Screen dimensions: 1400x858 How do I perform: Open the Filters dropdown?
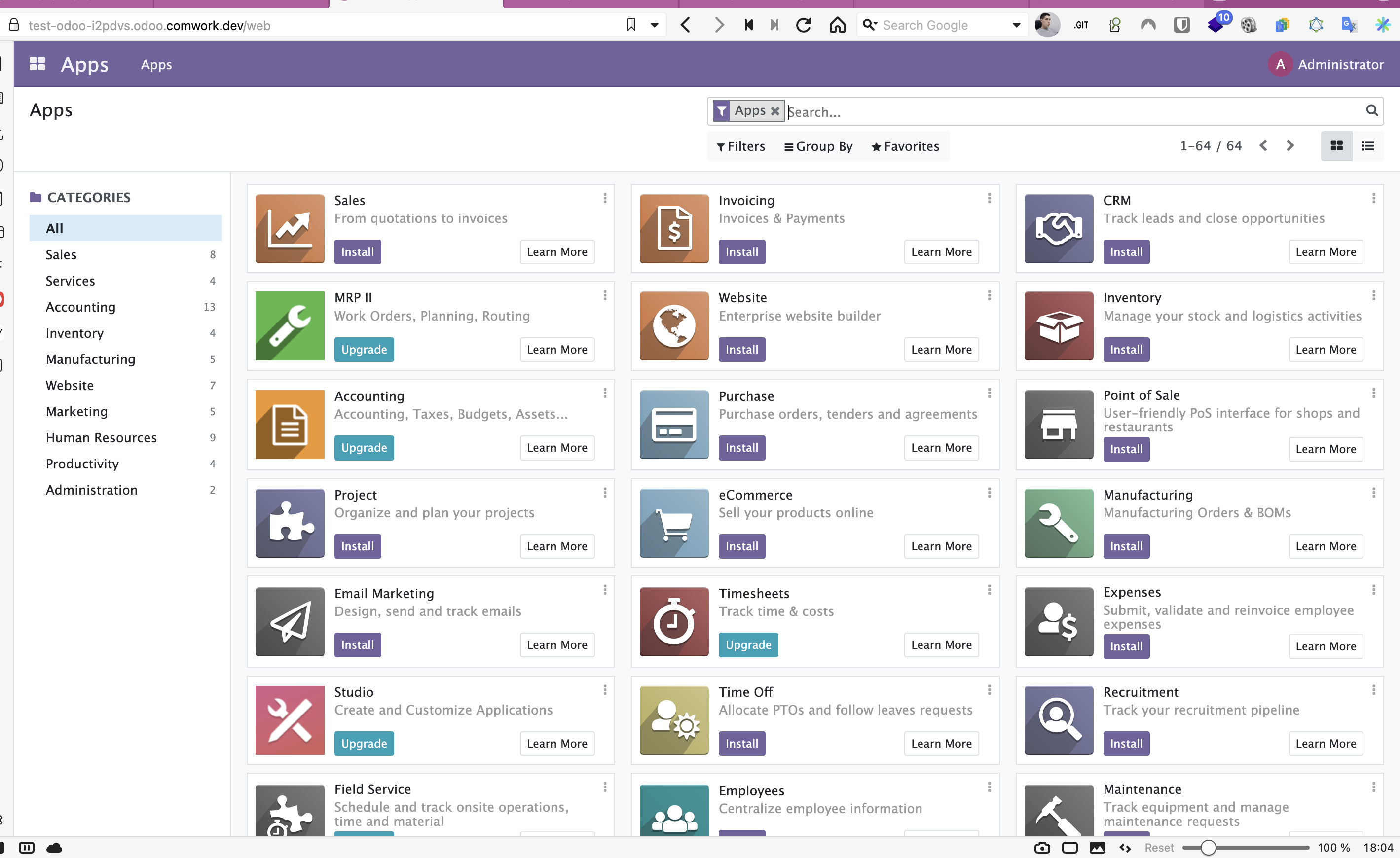tap(740, 146)
